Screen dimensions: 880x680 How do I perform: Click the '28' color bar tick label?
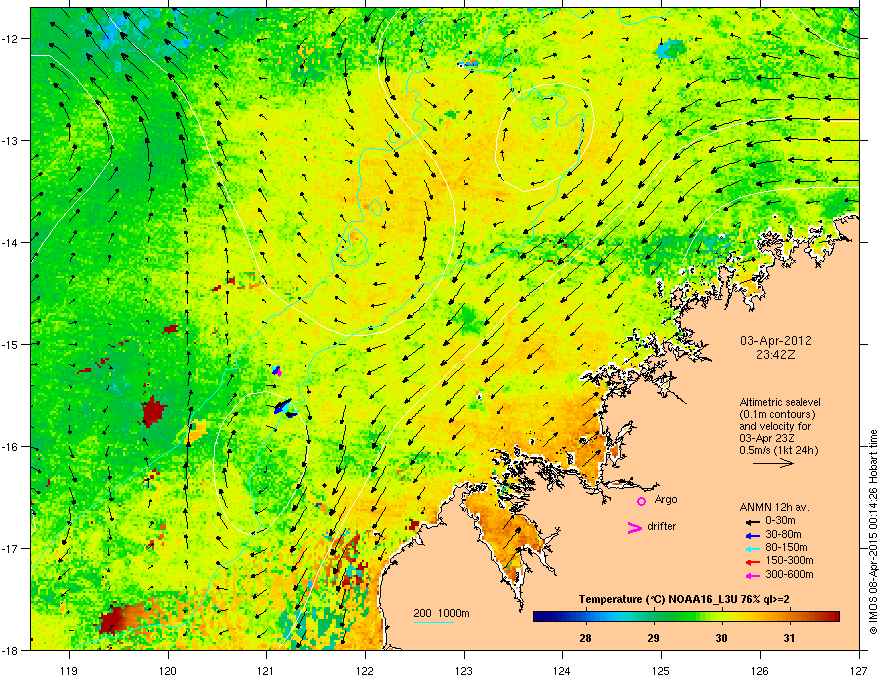point(585,638)
